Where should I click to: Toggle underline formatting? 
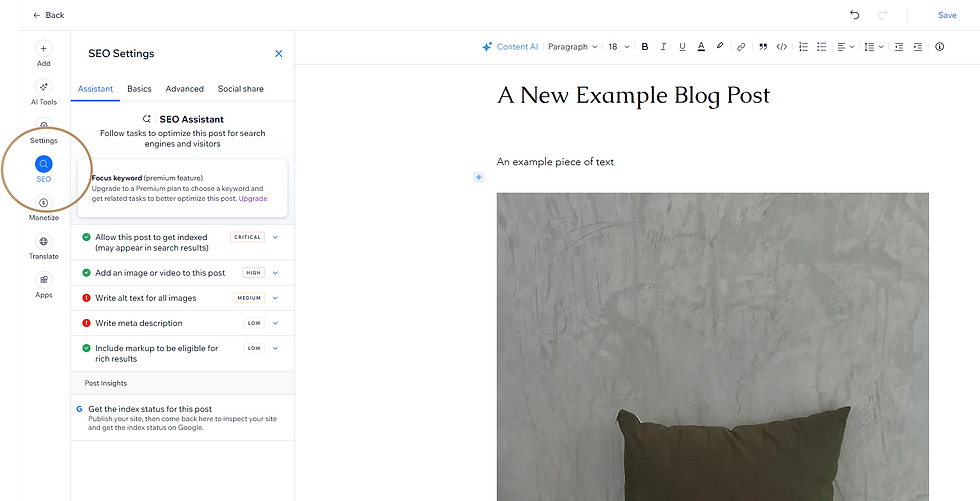point(682,47)
